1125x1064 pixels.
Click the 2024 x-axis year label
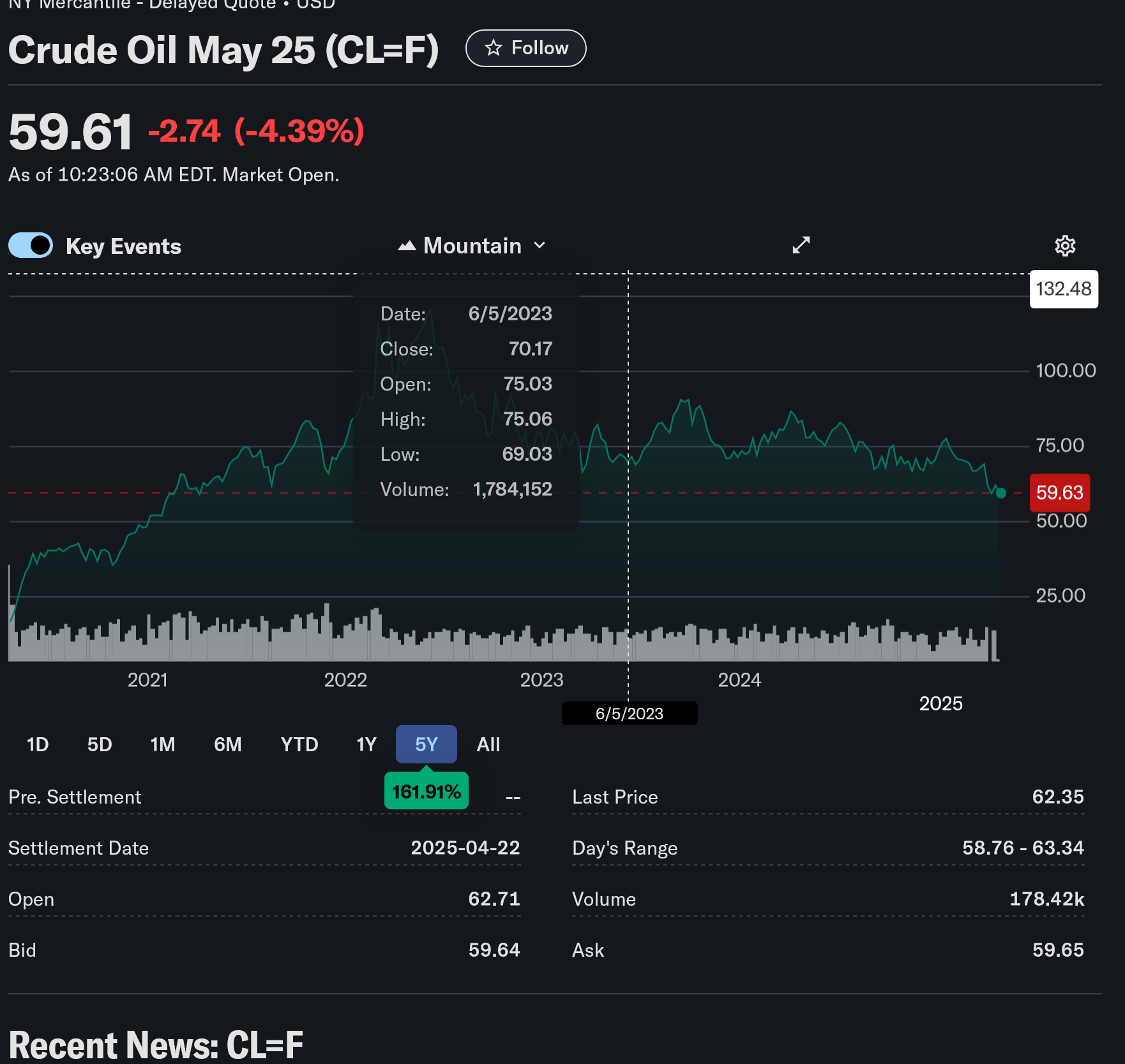click(x=739, y=680)
